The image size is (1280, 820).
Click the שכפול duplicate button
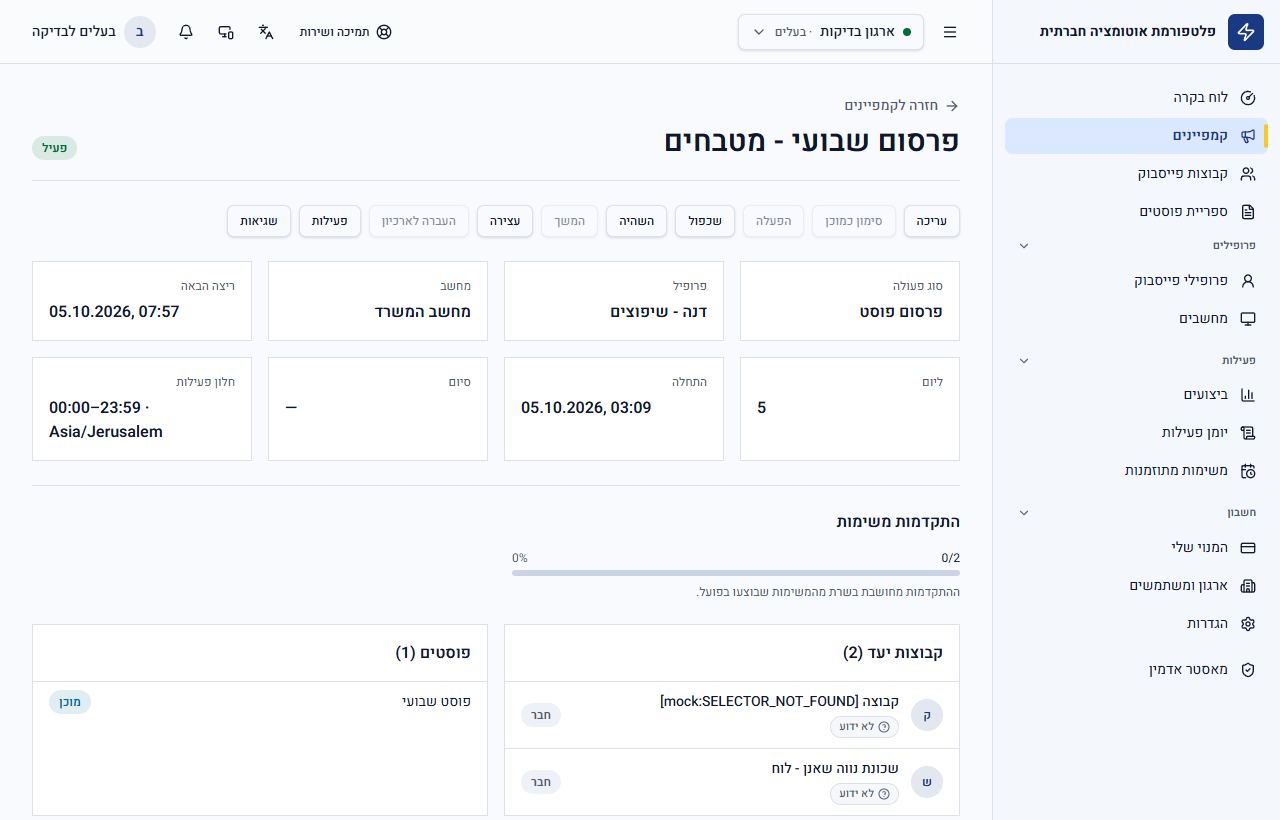click(x=705, y=221)
